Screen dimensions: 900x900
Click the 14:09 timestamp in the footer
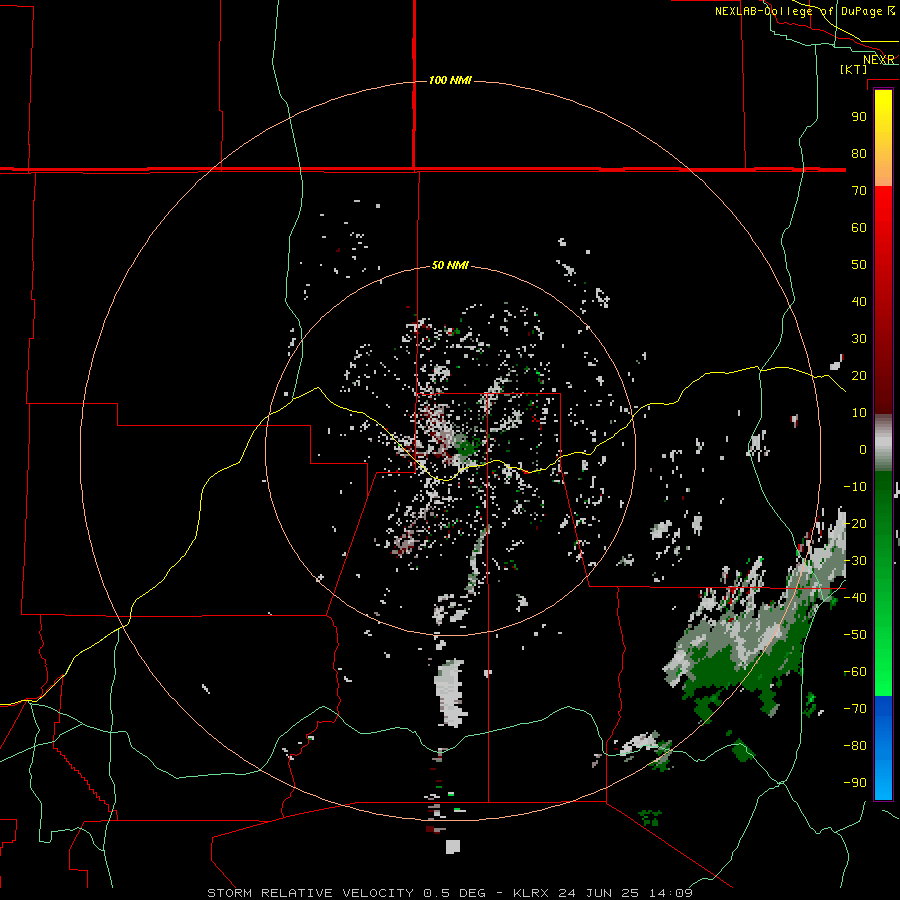[670, 893]
